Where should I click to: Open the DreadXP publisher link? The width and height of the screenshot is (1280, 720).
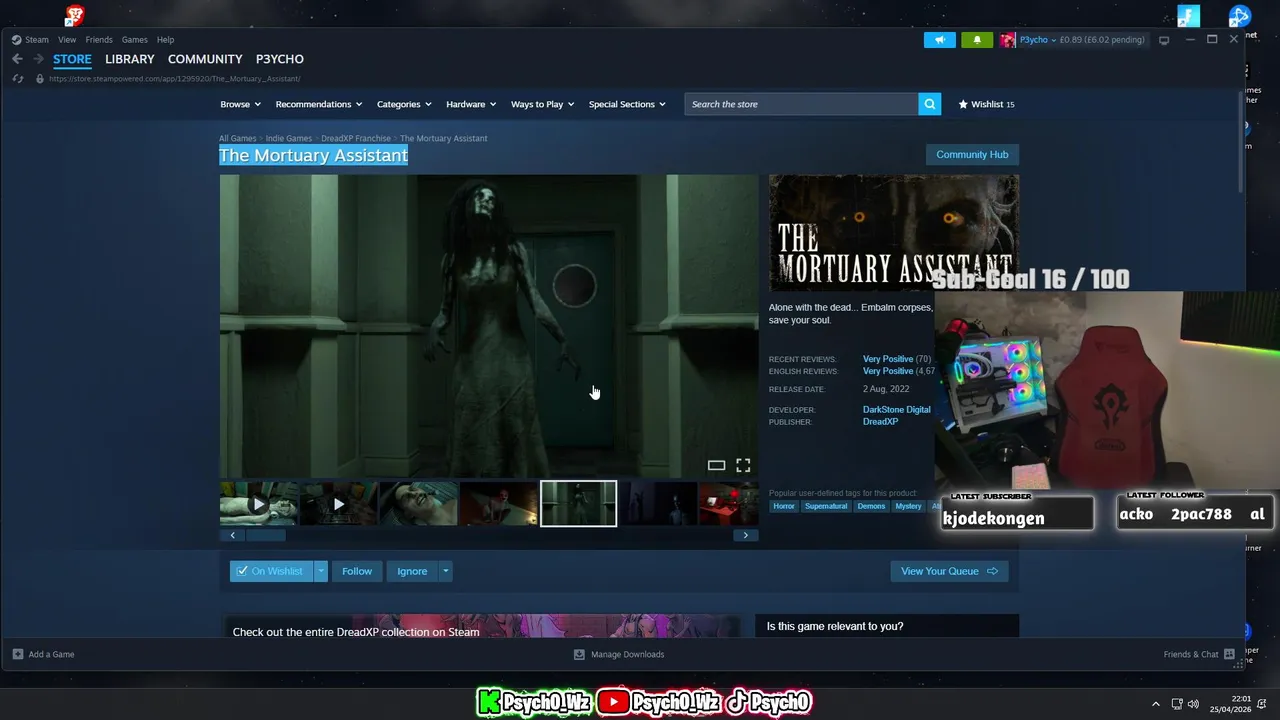[881, 421]
